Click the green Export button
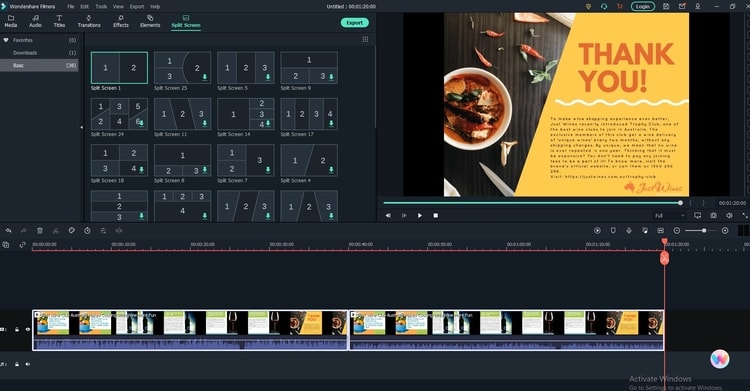 coord(354,22)
